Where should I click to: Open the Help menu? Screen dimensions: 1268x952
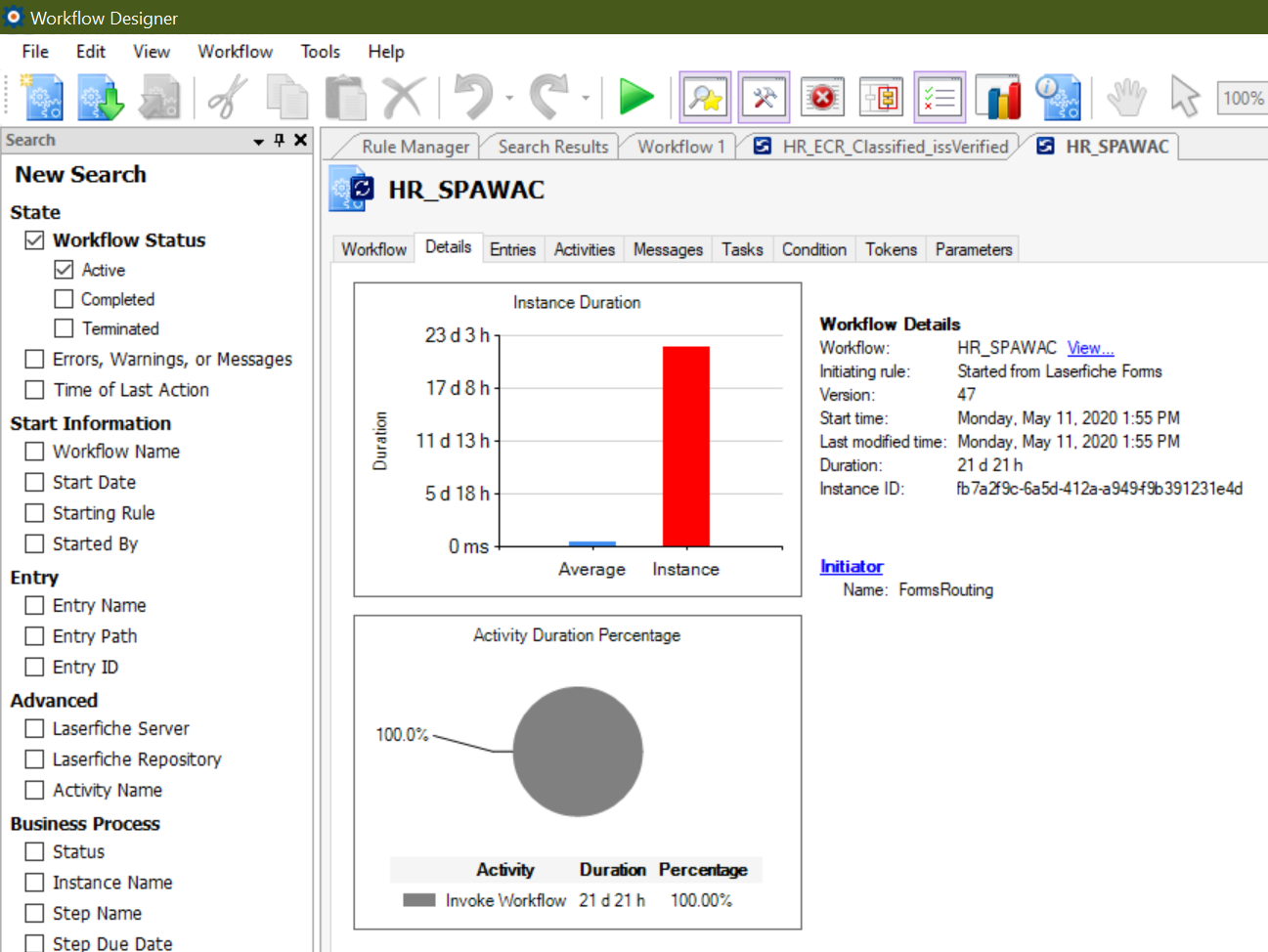pos(386,52)
